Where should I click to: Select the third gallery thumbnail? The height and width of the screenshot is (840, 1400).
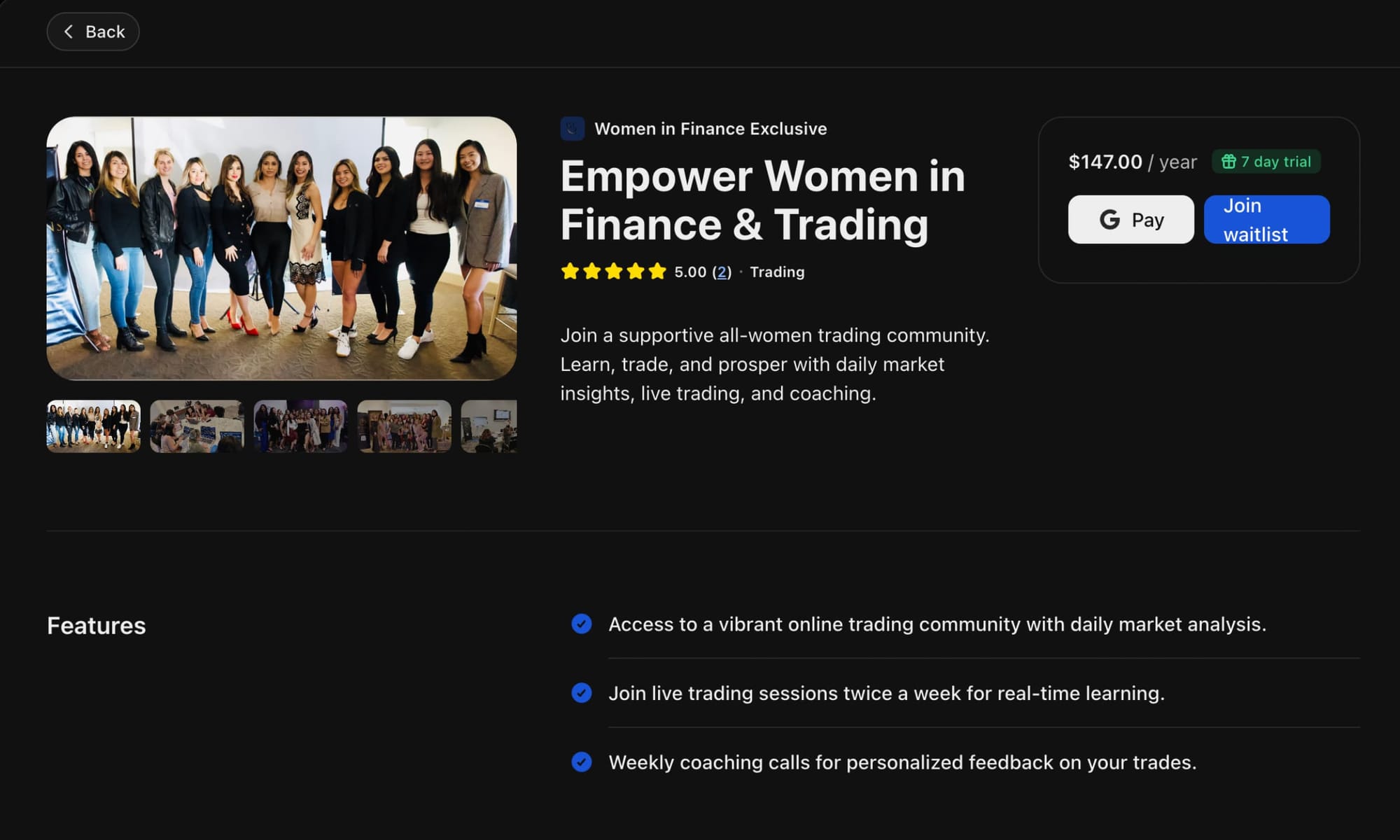[300, 426]
